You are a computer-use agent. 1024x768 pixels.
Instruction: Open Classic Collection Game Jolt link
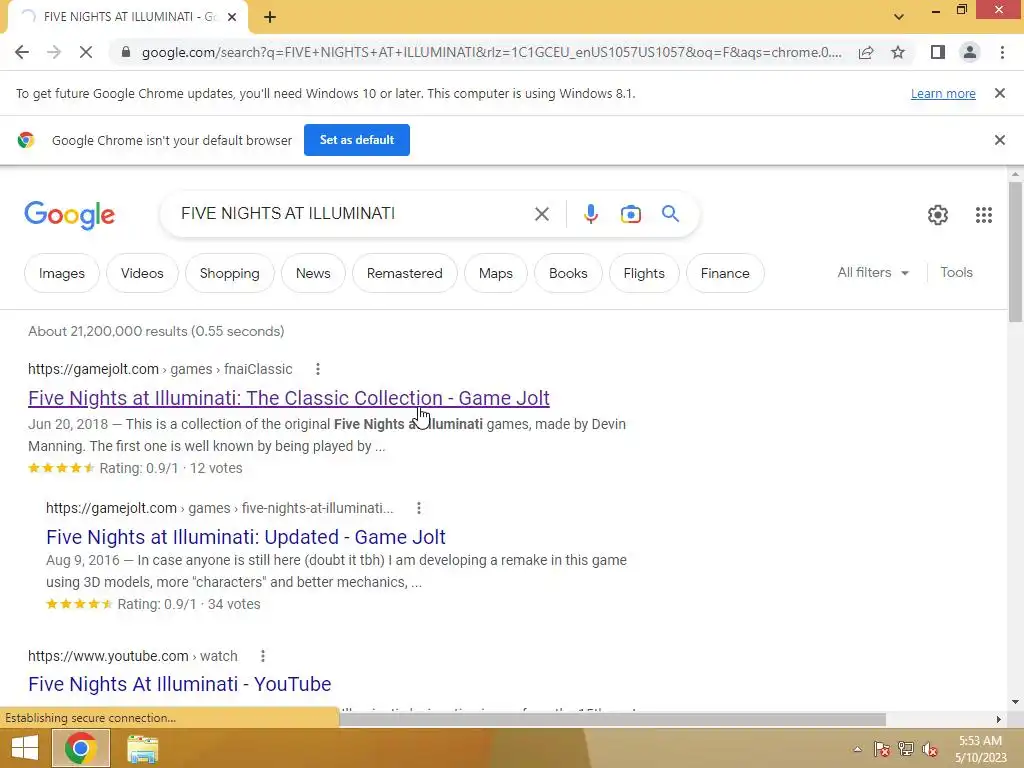[x=289, y=398]
